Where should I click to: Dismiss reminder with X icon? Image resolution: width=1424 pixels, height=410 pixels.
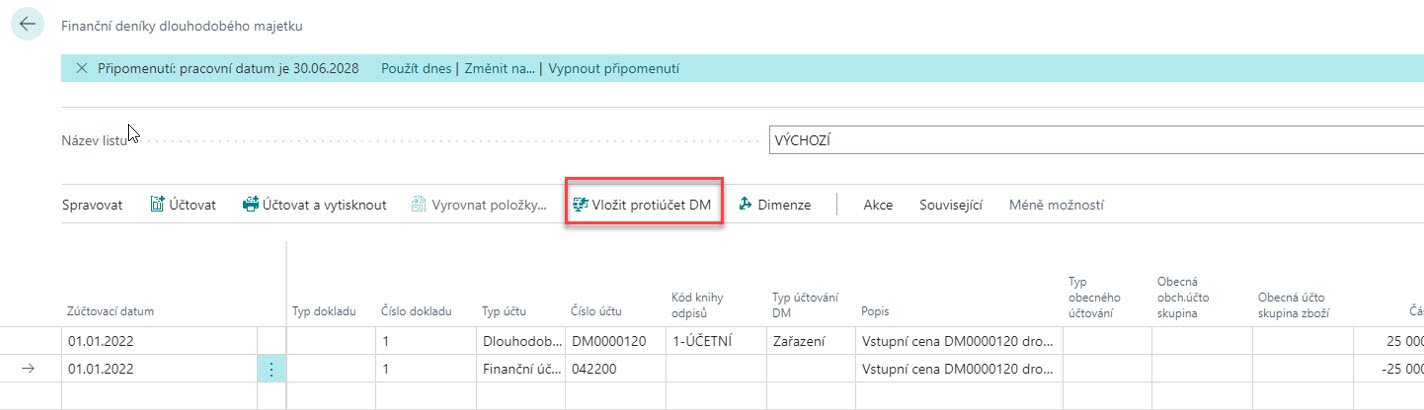[81, 69]
